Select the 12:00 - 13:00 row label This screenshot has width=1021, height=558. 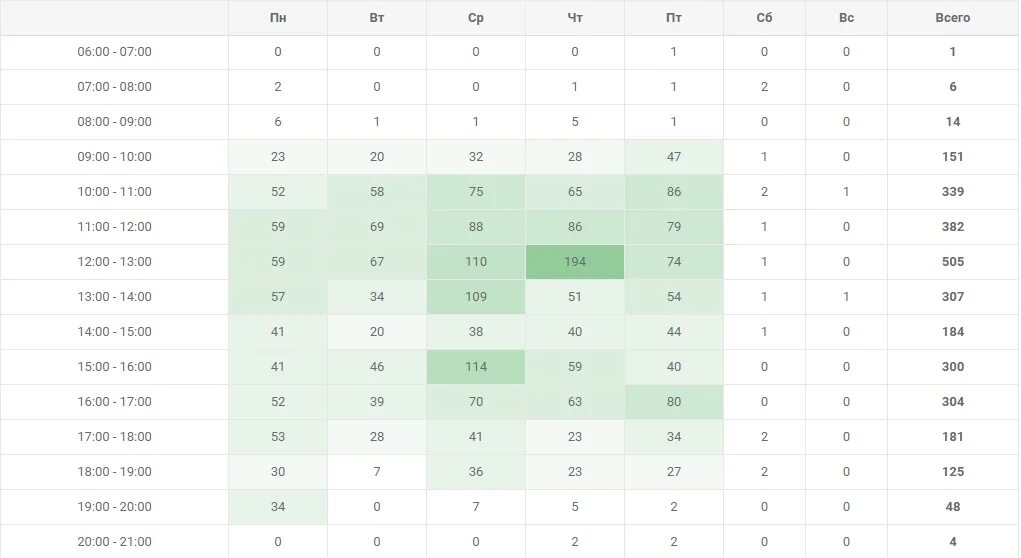click(x=115, y=262)
